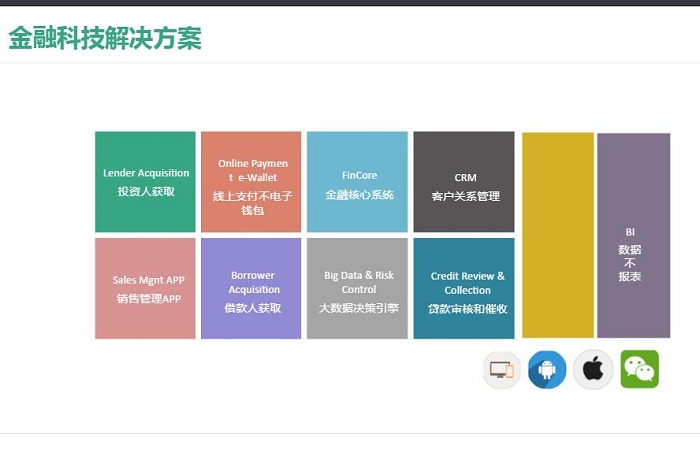Viewport: 700px width, 460px height.
Task: Select the light blue FinCore tile
Action: point(357,182)
